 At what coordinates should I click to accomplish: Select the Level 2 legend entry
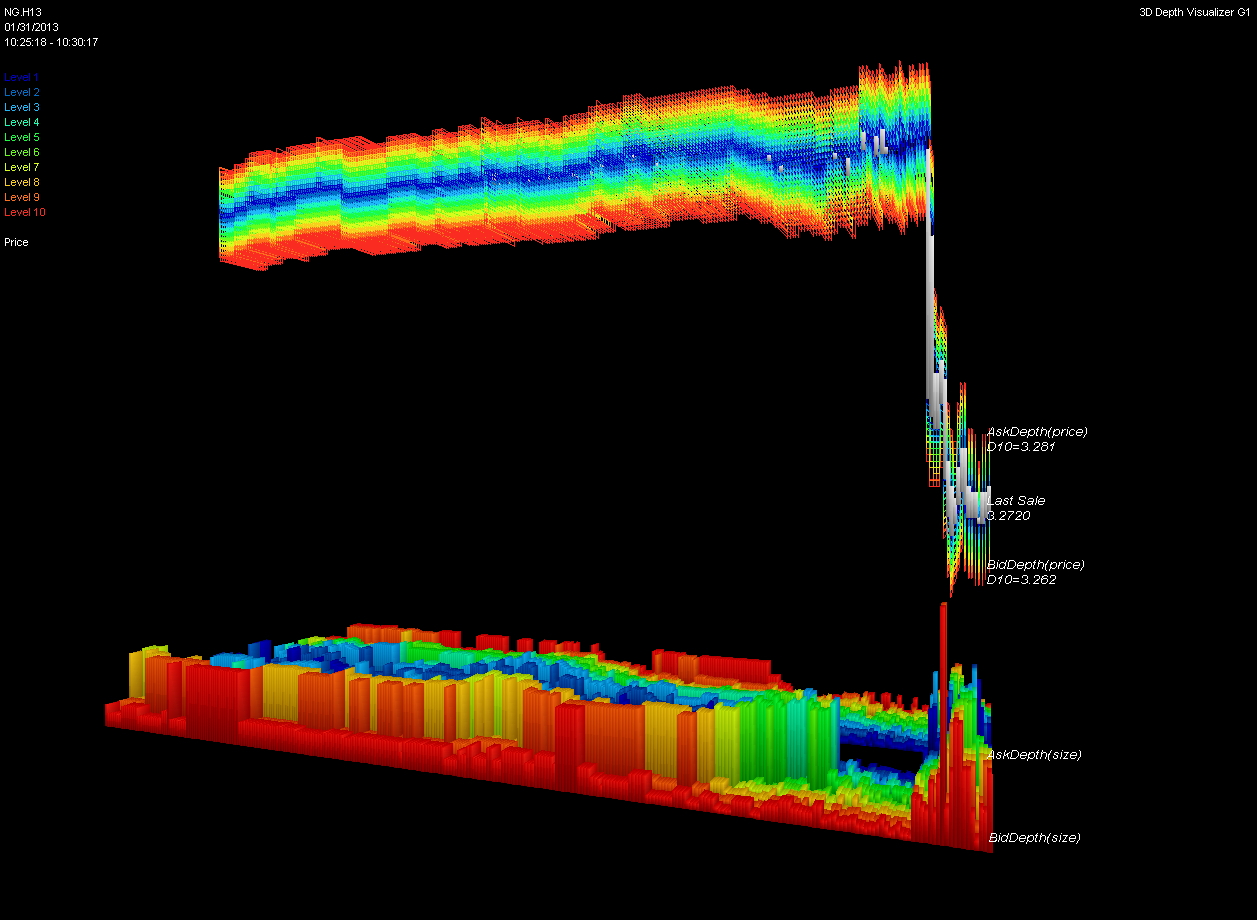coord(21,92)
